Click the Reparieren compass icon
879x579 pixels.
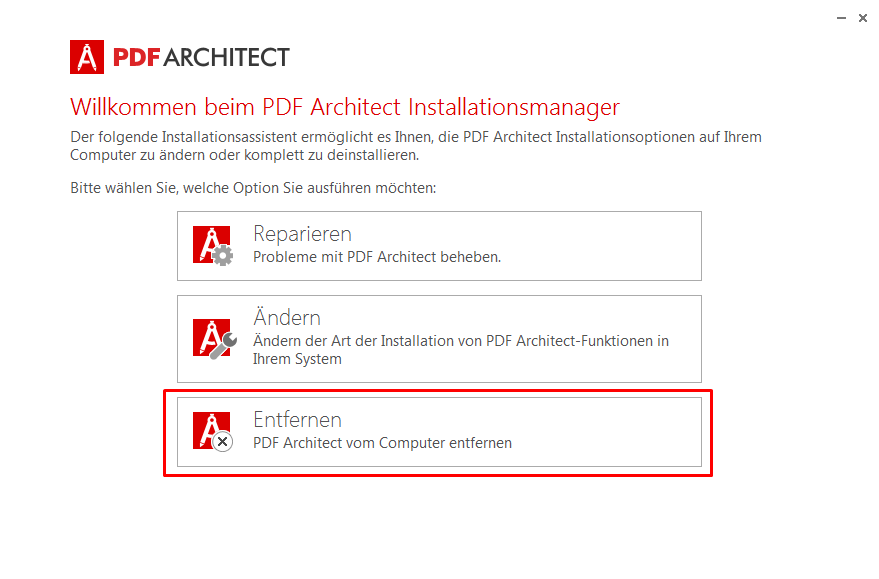pyautogui.click(x=209, y=243)
